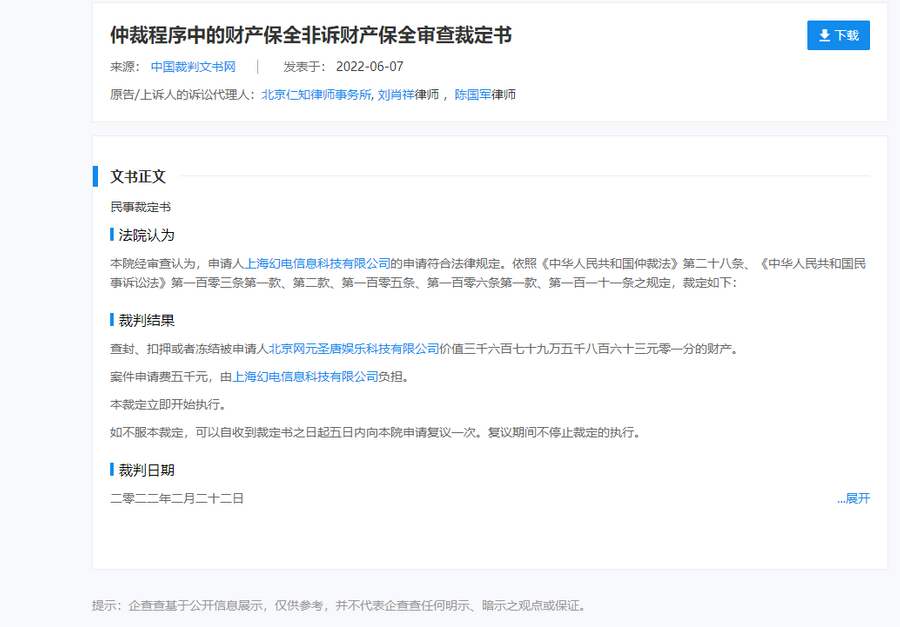
Task: Click lawyer name 刘肖祥
Action: [x=395, y=95]
